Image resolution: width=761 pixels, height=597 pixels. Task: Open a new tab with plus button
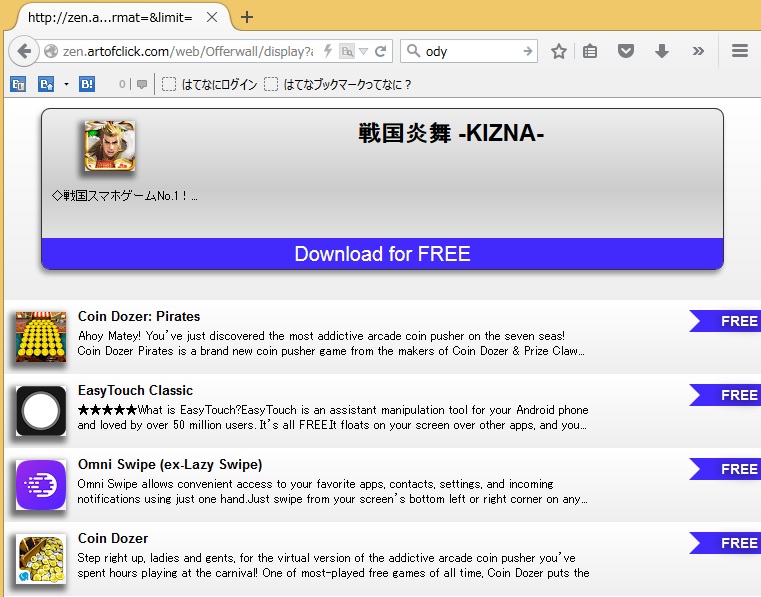coord(247,17)
